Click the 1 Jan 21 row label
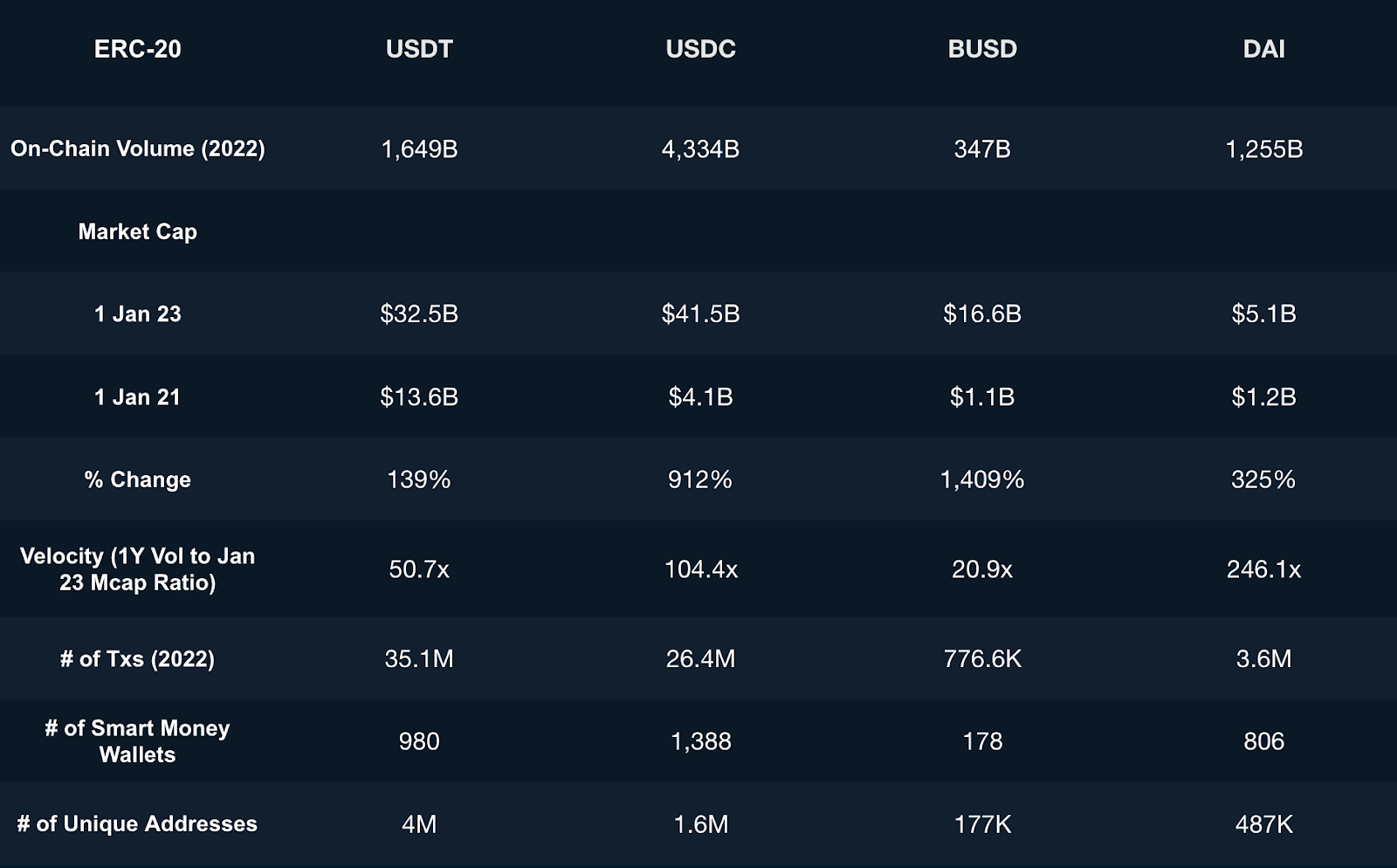1397x868 pixels. click(137, 397)
